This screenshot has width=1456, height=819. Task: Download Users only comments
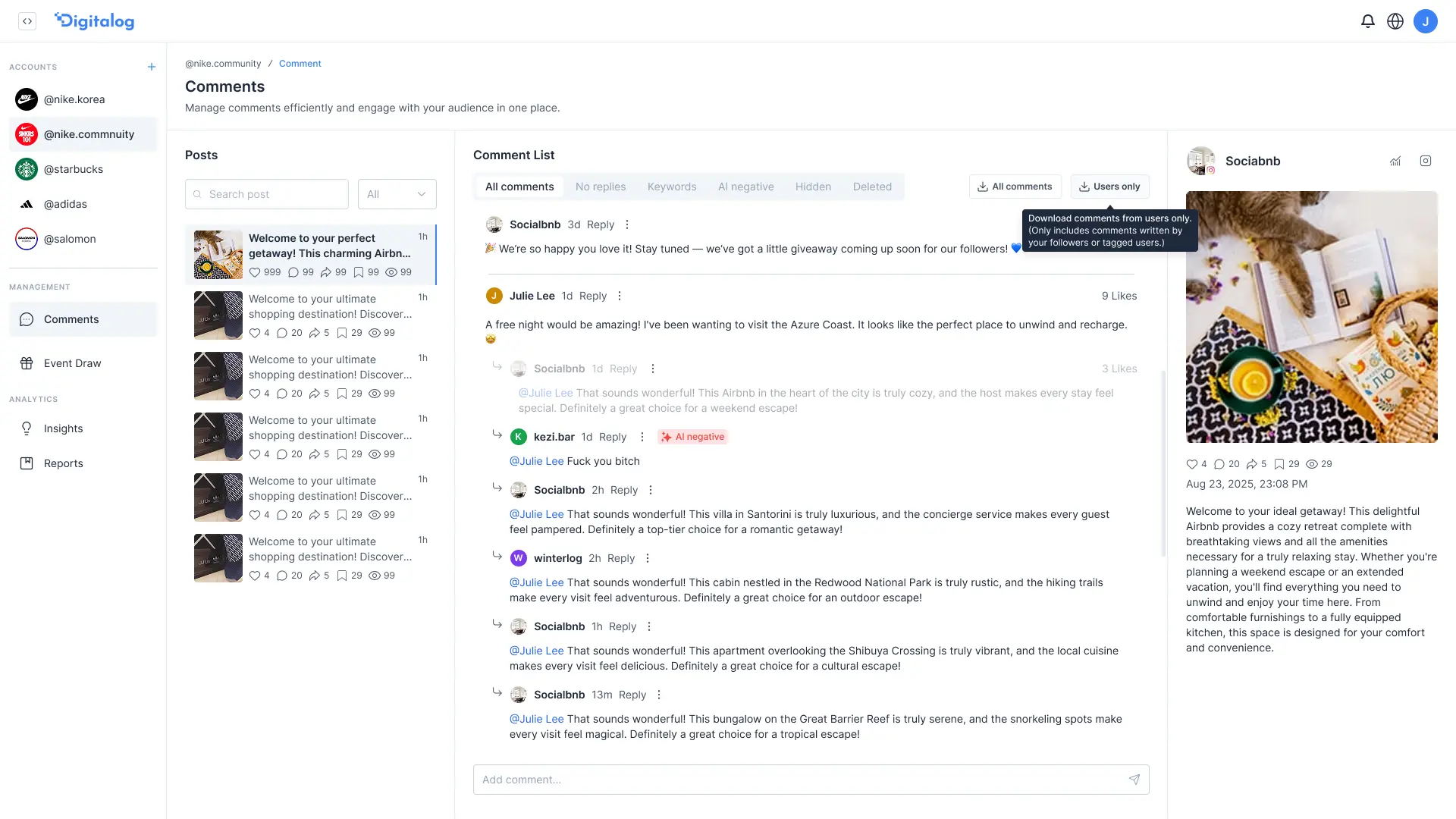point(1110,187)
